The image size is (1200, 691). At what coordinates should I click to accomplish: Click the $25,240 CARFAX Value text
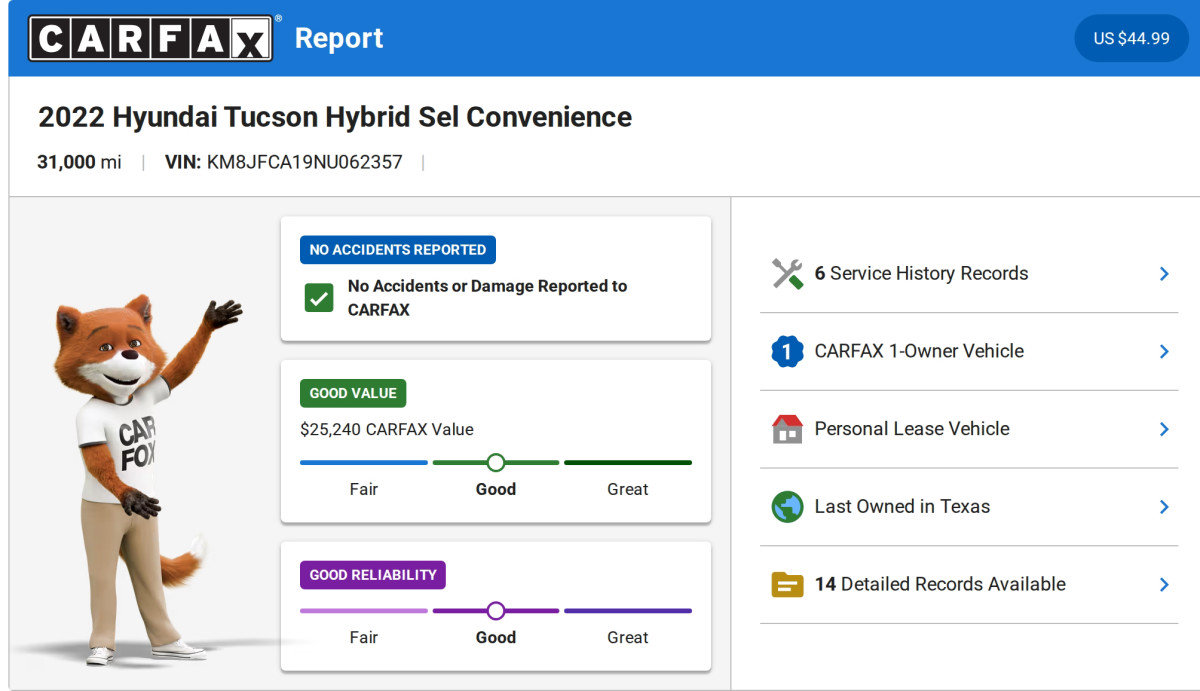387,430
